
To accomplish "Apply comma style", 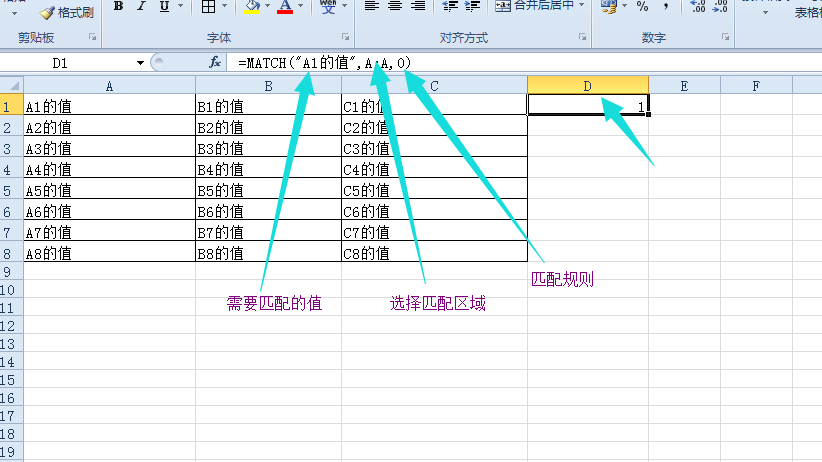I will (x=665, y=6).
